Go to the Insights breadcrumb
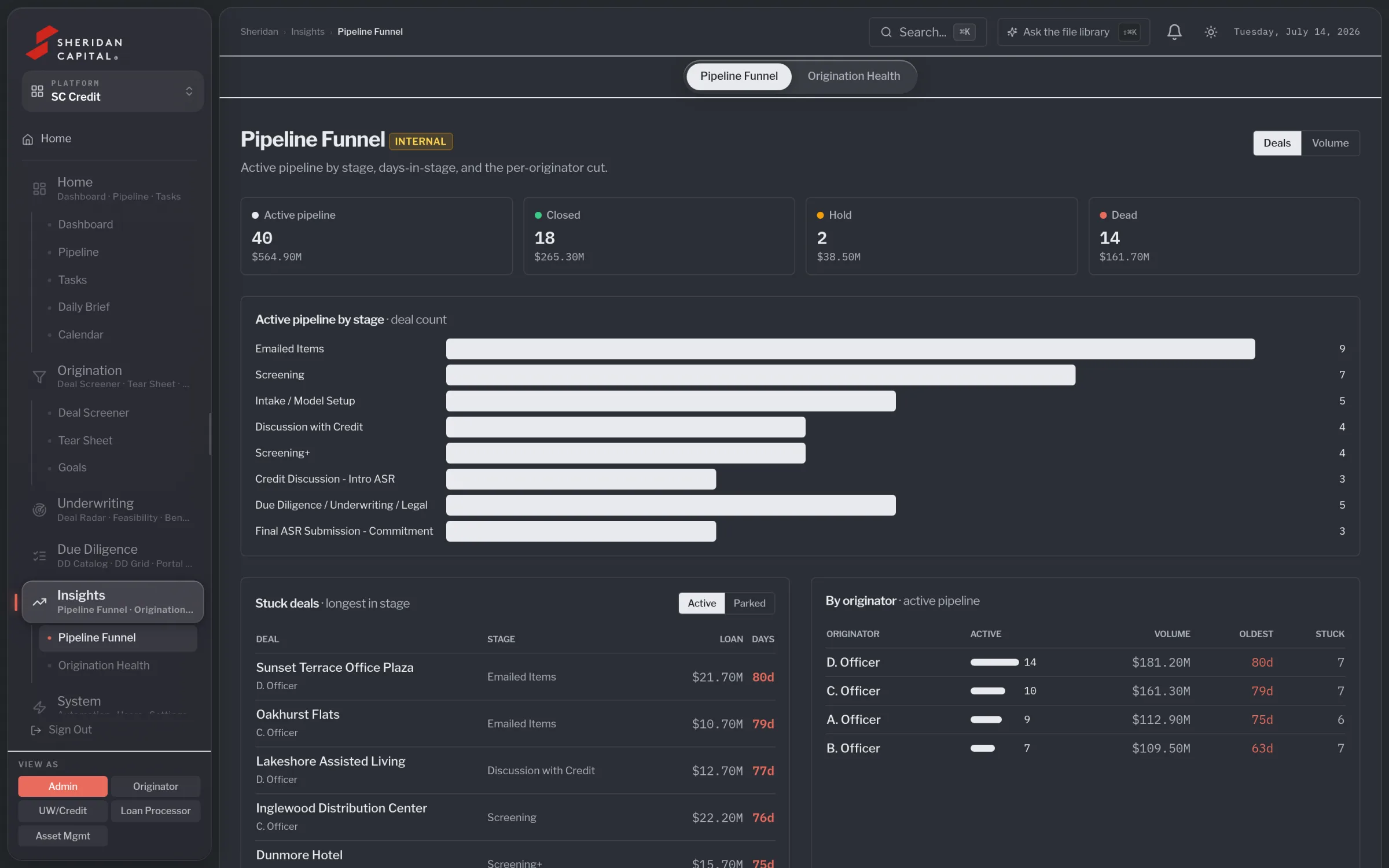The image size is (1389, 868). pyautogui.click(x=307, y=31)
